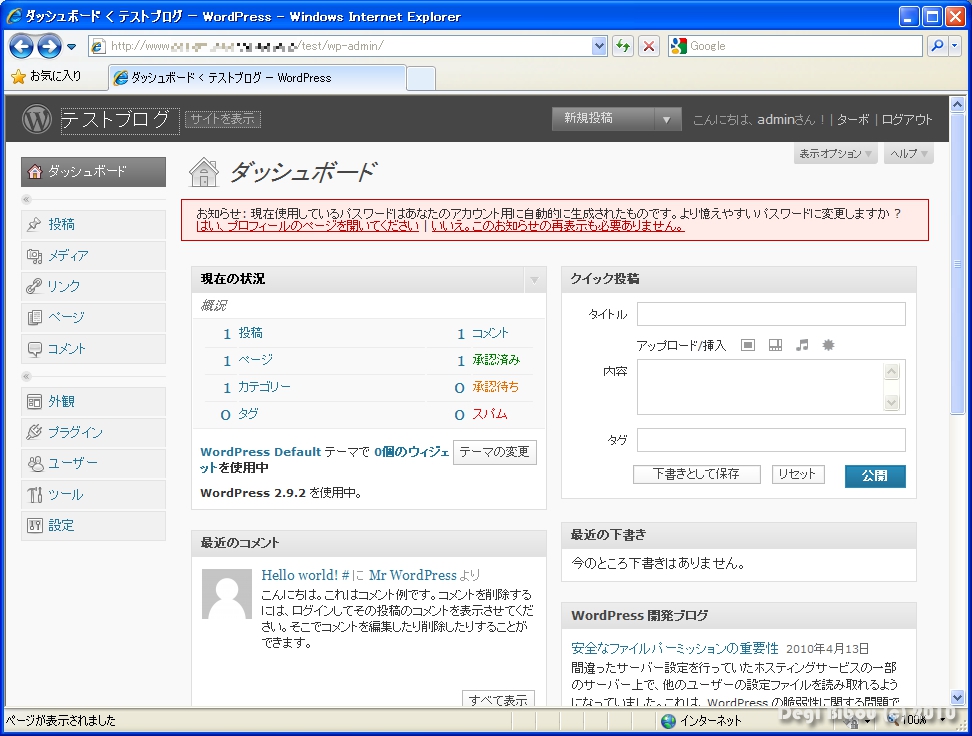Screen dimensions: 972x736
Task: Click the 内容 textarea scroll down arrow
Action: (891, 402)
